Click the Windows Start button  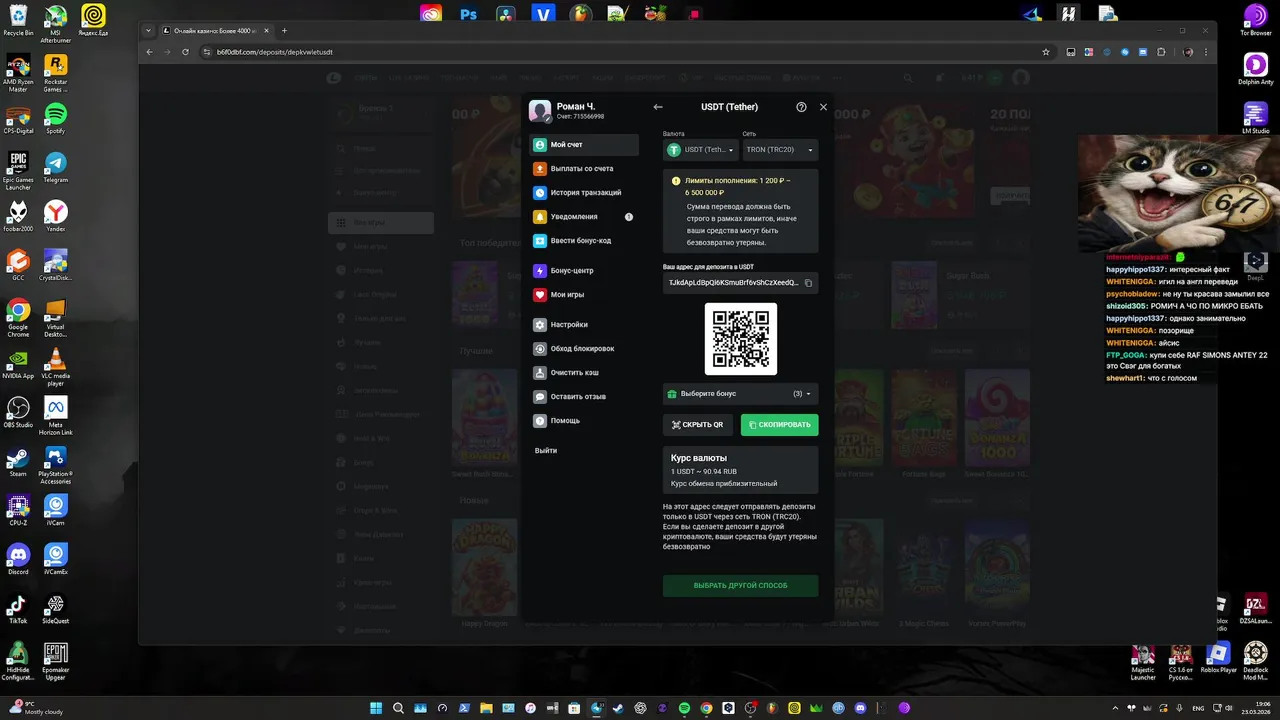point(376,708)
